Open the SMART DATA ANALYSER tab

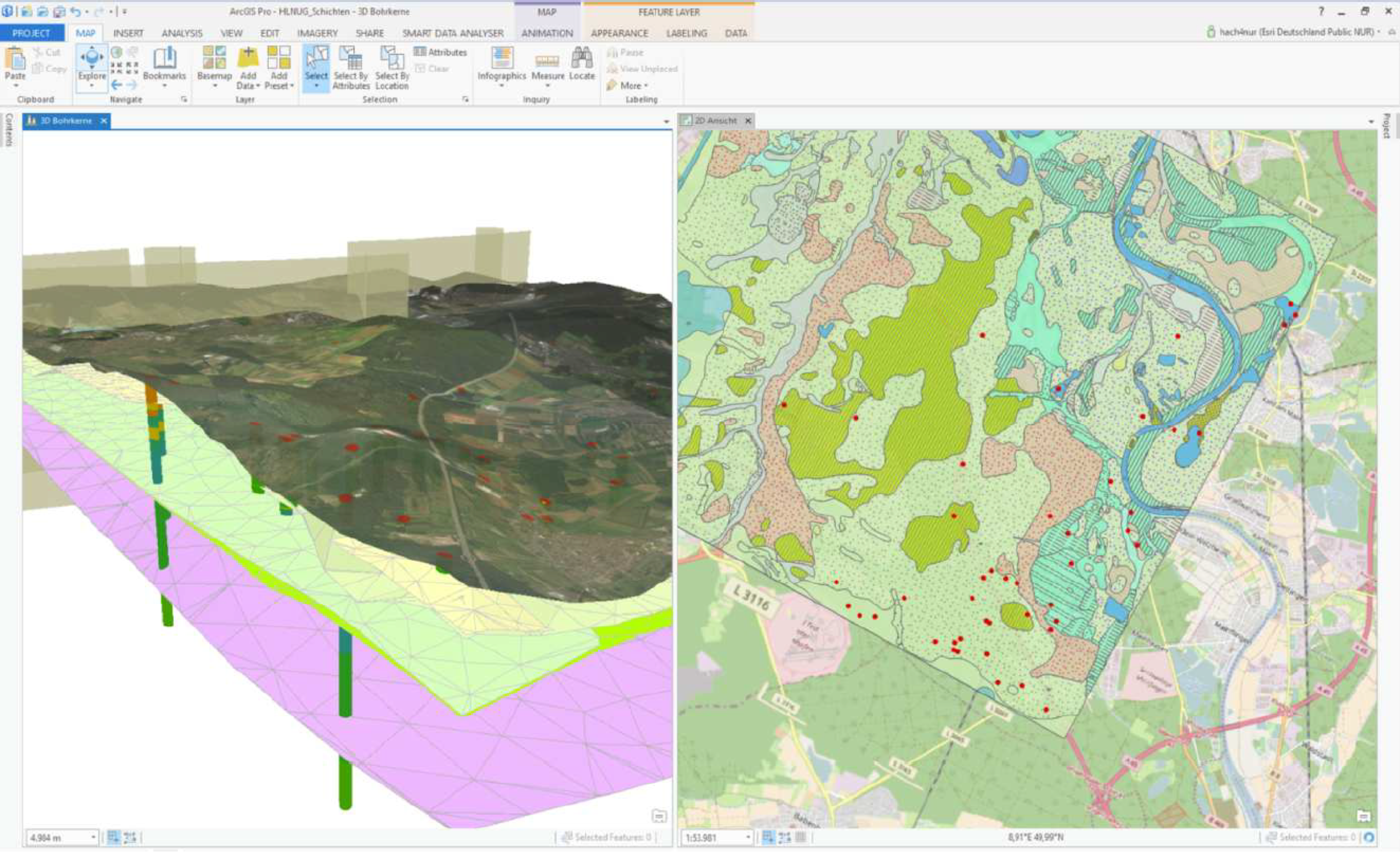(x=453, y=33)
